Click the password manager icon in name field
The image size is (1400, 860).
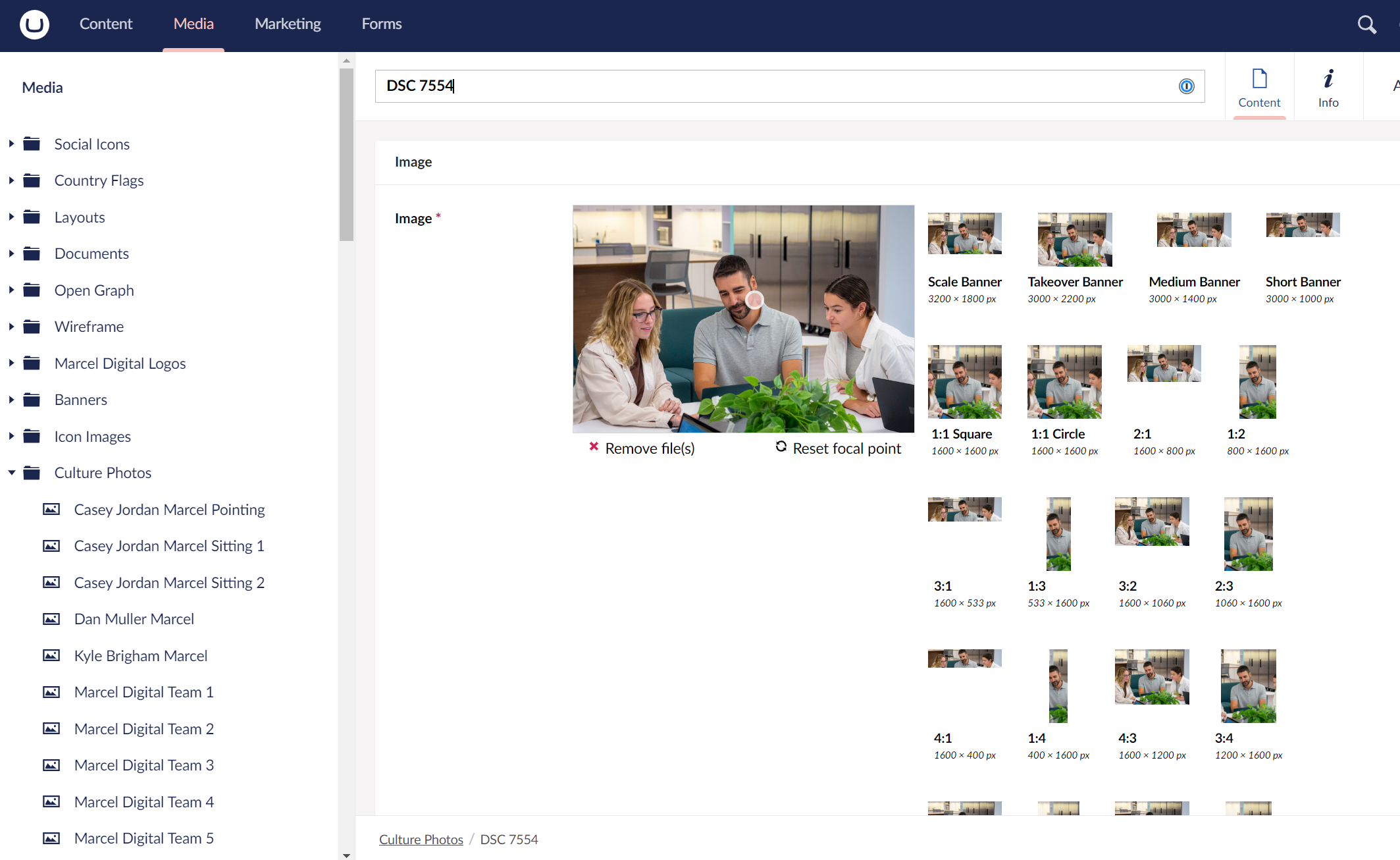tap(1186, 86)
